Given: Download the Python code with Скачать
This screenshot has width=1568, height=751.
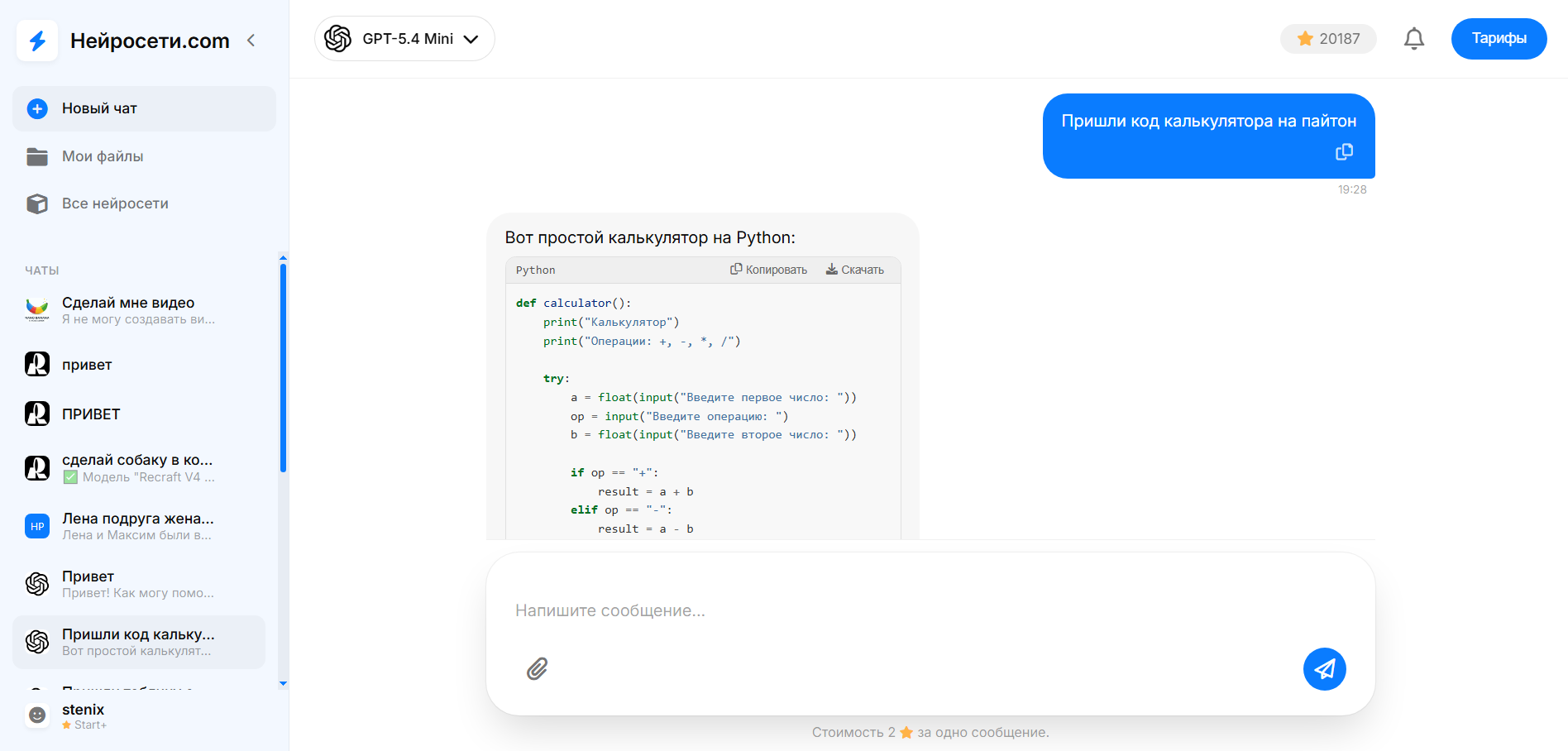Looking at the screenshot, I should point(854,270).
